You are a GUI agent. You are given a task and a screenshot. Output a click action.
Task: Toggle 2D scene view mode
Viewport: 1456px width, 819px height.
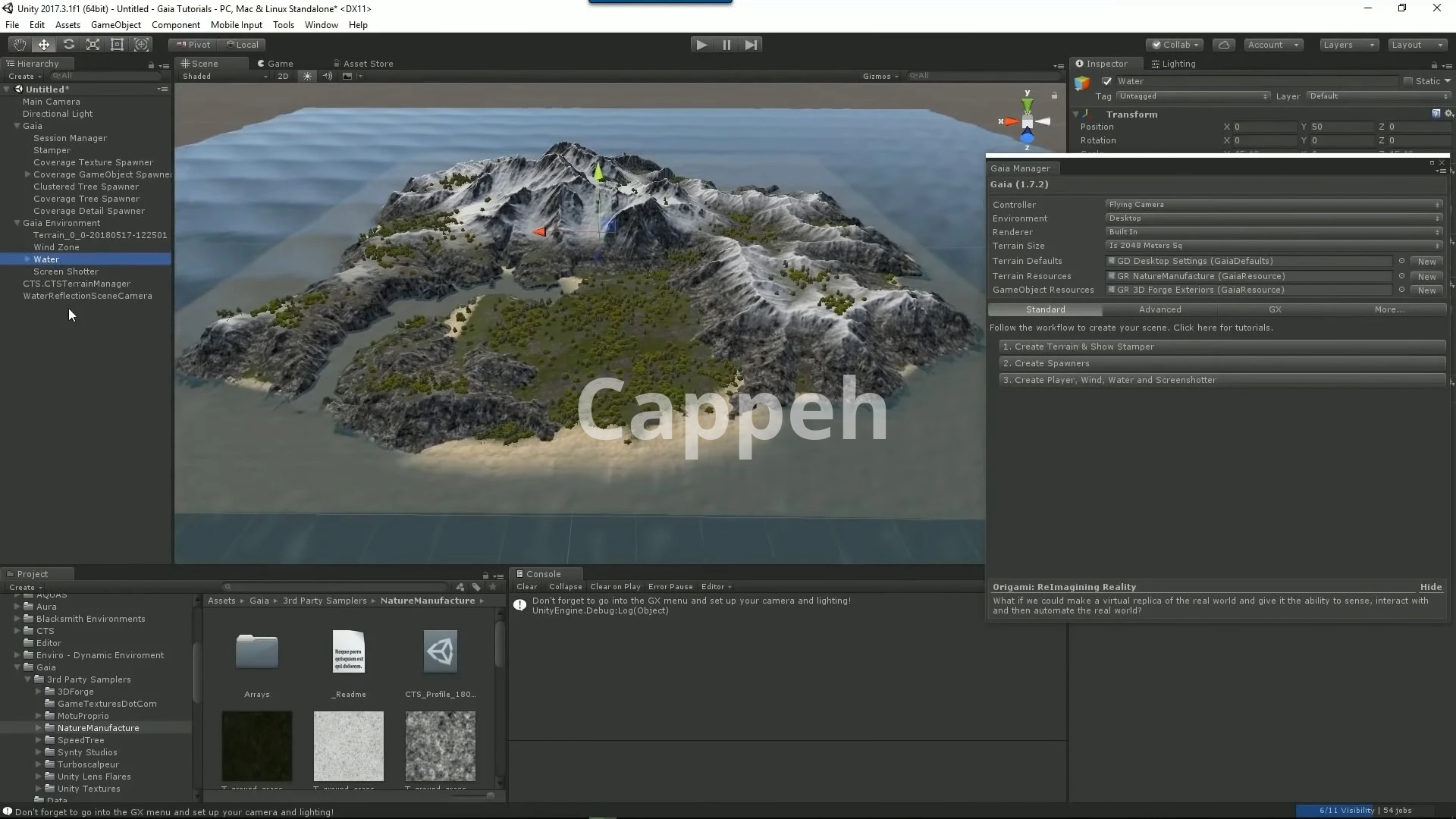pos(283,76)
